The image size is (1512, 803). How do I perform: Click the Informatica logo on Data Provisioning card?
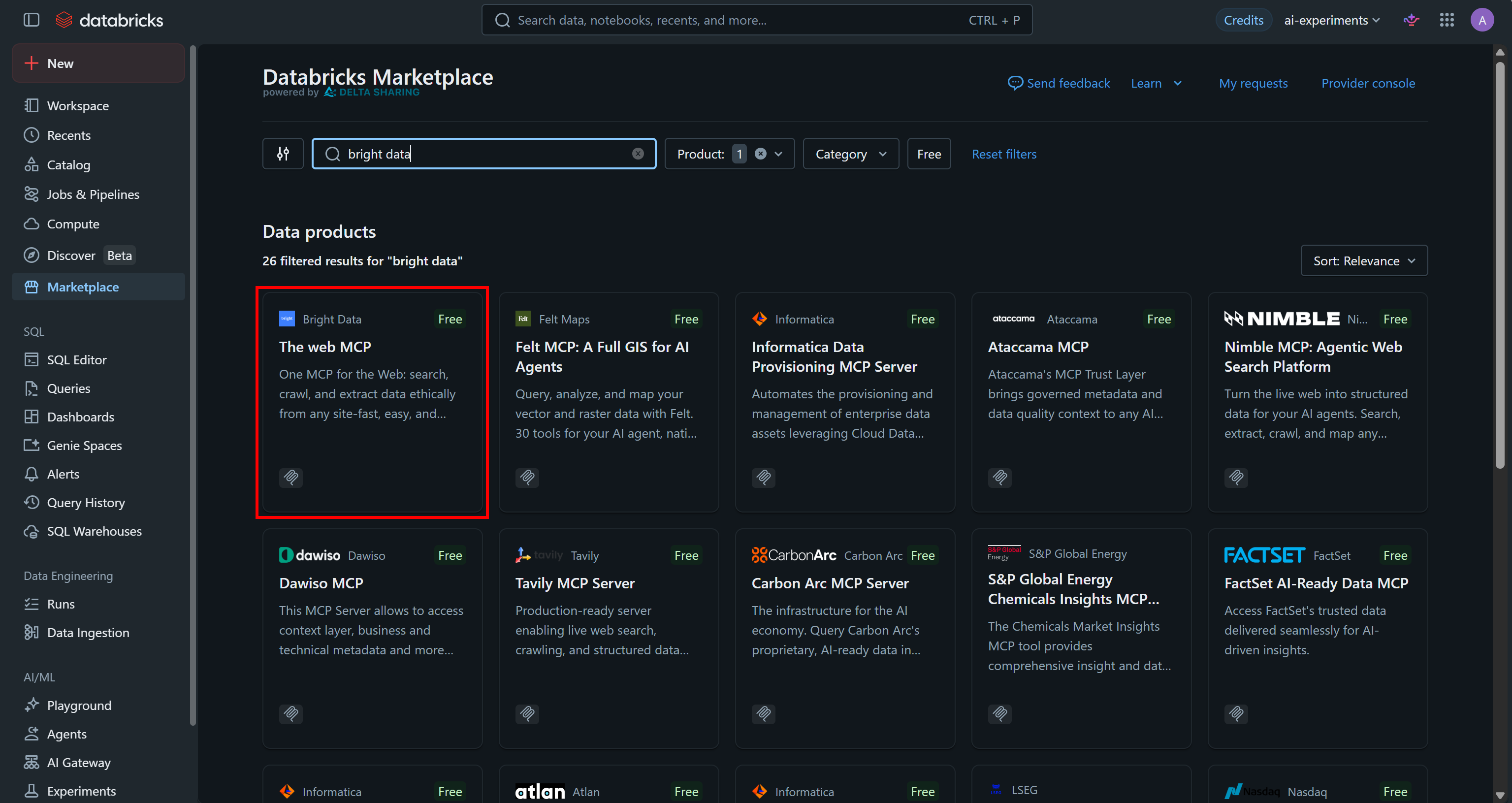pyautogui.click(x=760, y=319)
